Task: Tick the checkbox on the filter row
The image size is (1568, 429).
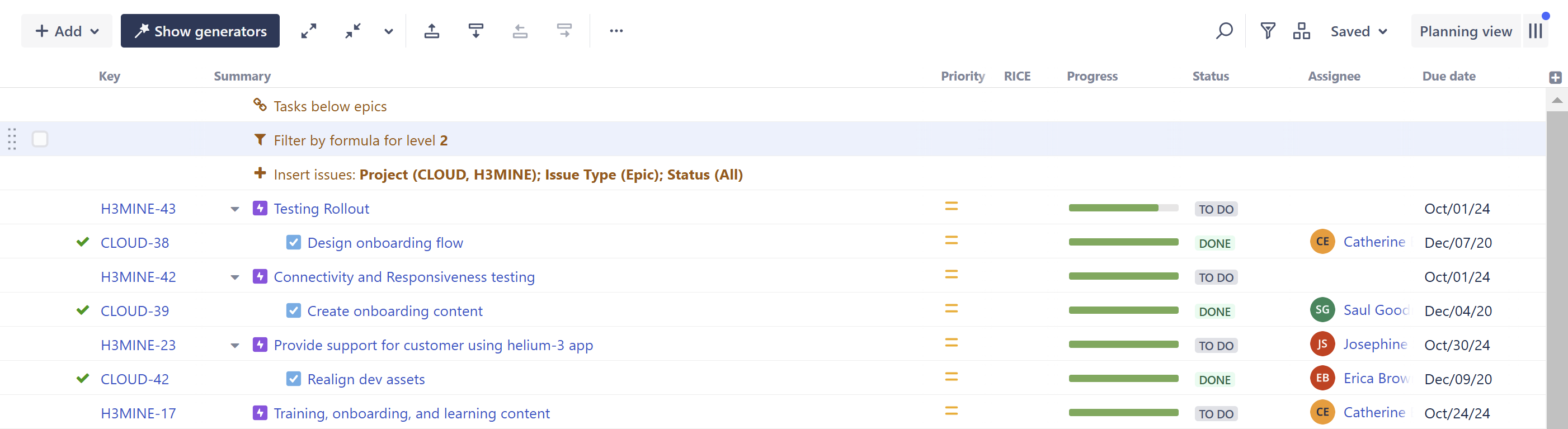Action: [x=40, y=139]
